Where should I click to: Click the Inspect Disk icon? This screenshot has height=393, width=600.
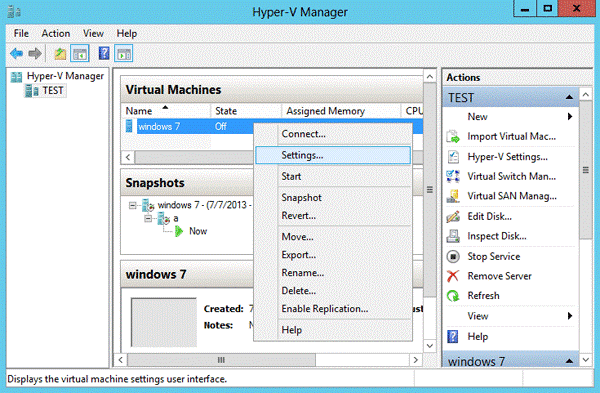coord(453,236)
